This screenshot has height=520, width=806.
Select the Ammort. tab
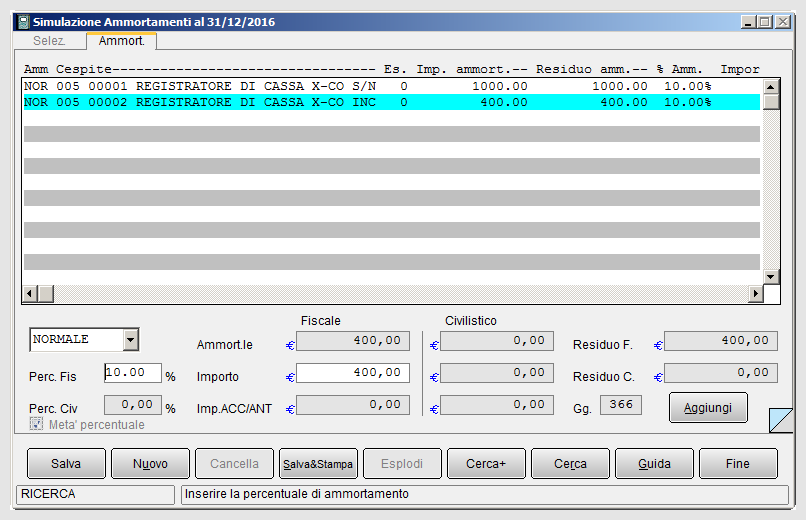pos(121,41)
